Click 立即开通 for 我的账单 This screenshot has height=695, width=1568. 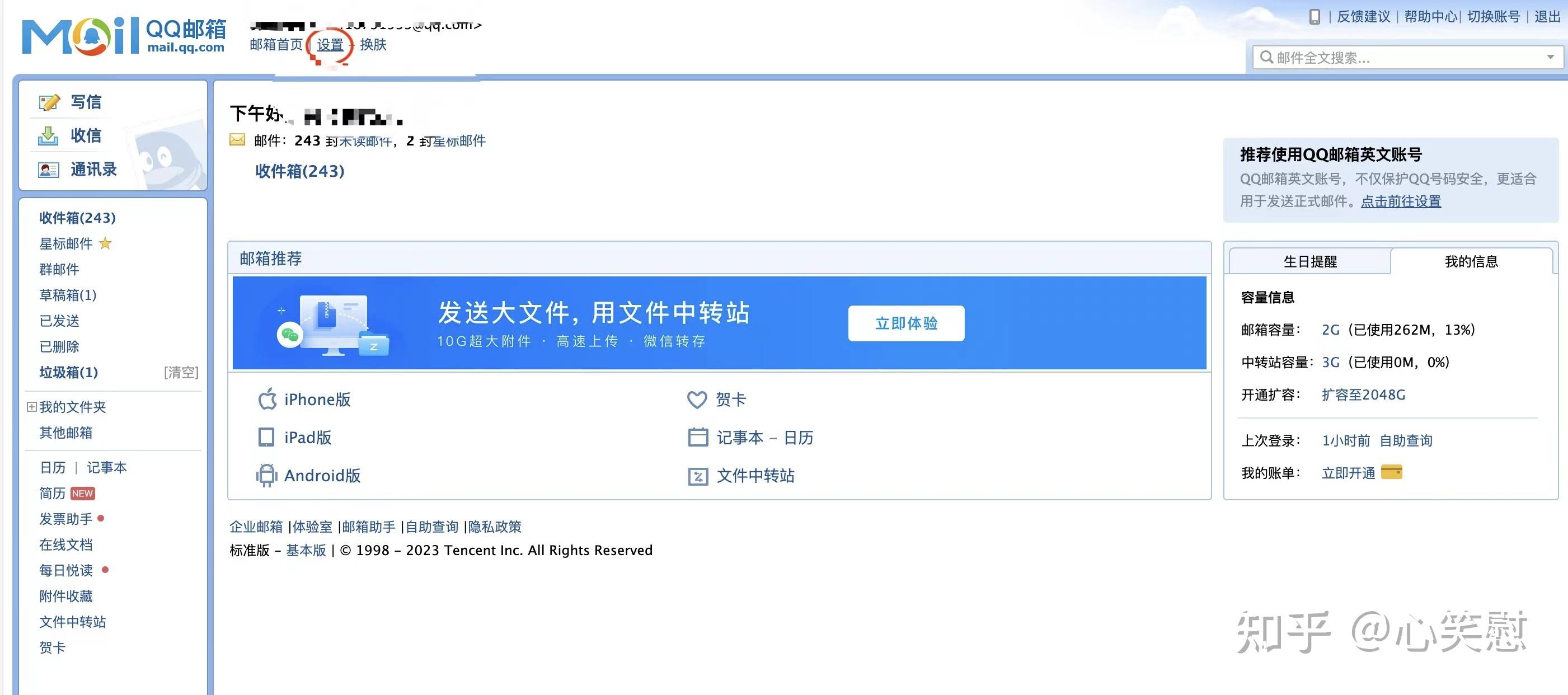tap(1348, 473)
